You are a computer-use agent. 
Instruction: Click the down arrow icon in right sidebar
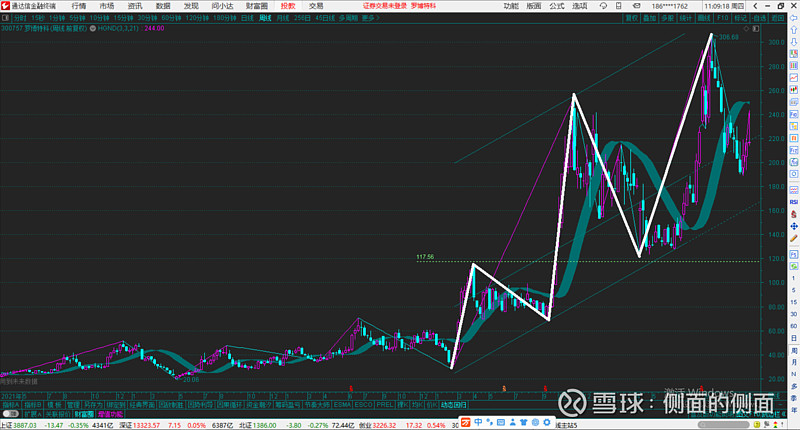pyautogui.click(x=794, y=42)
